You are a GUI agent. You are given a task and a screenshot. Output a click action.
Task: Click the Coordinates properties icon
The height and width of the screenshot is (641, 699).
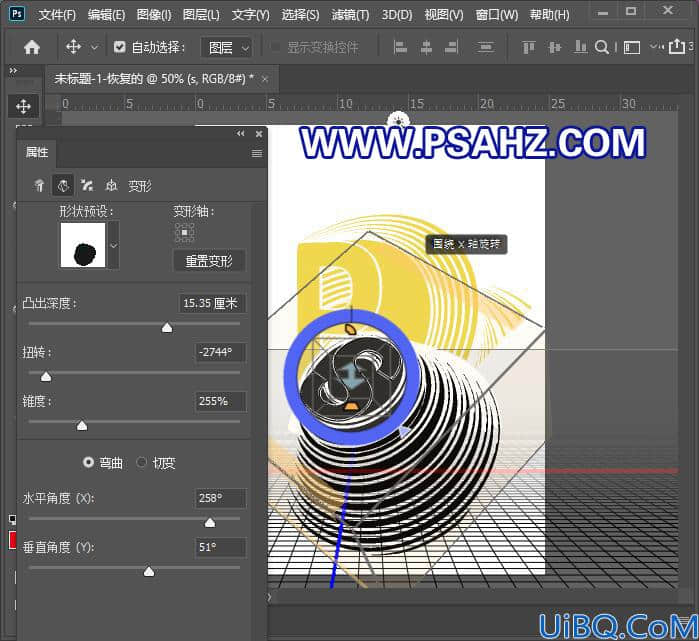coord(111,185)
